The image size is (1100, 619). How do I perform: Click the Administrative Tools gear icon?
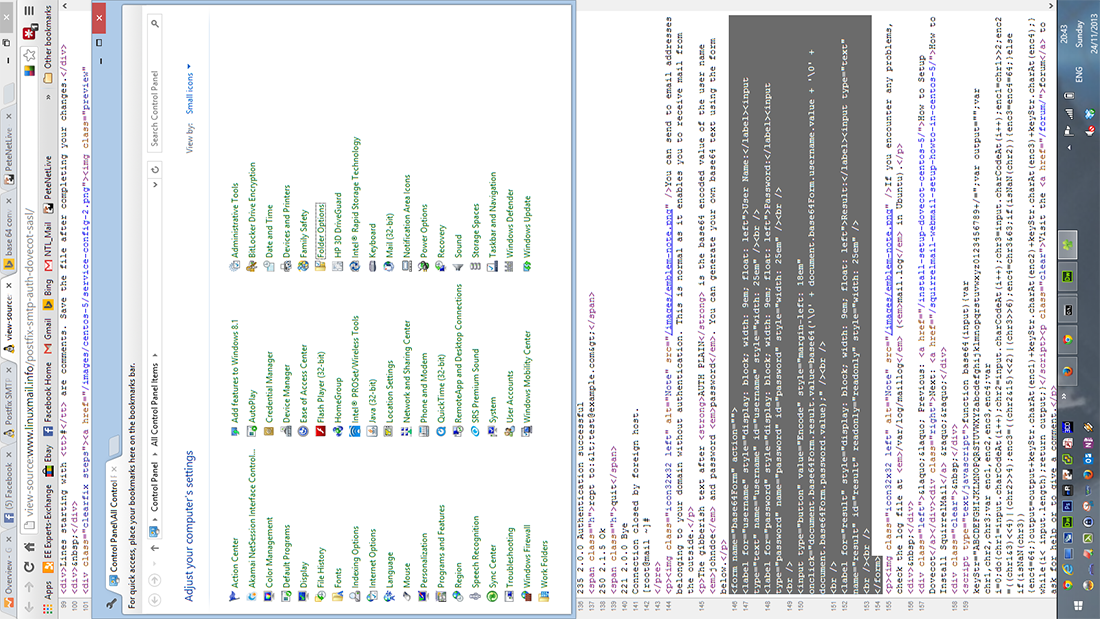(x=234, y=266)
